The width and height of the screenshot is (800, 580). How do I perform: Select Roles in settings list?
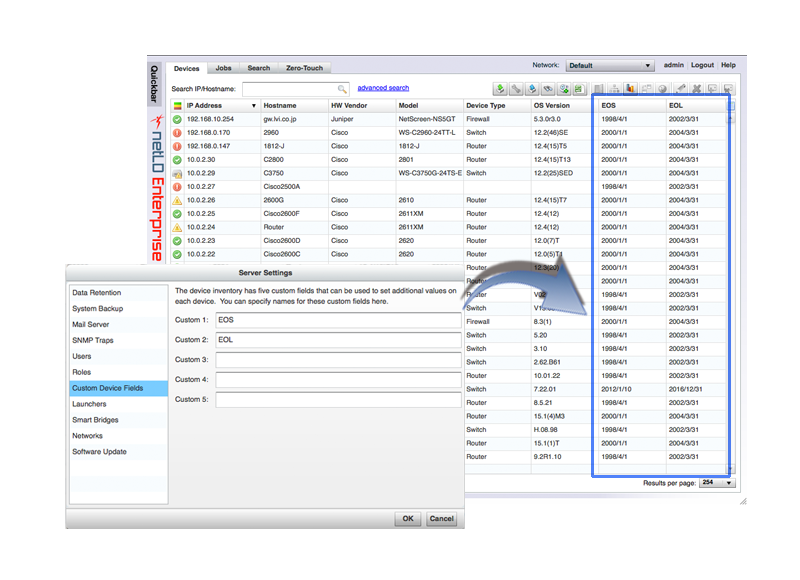(x=118, y=372)
